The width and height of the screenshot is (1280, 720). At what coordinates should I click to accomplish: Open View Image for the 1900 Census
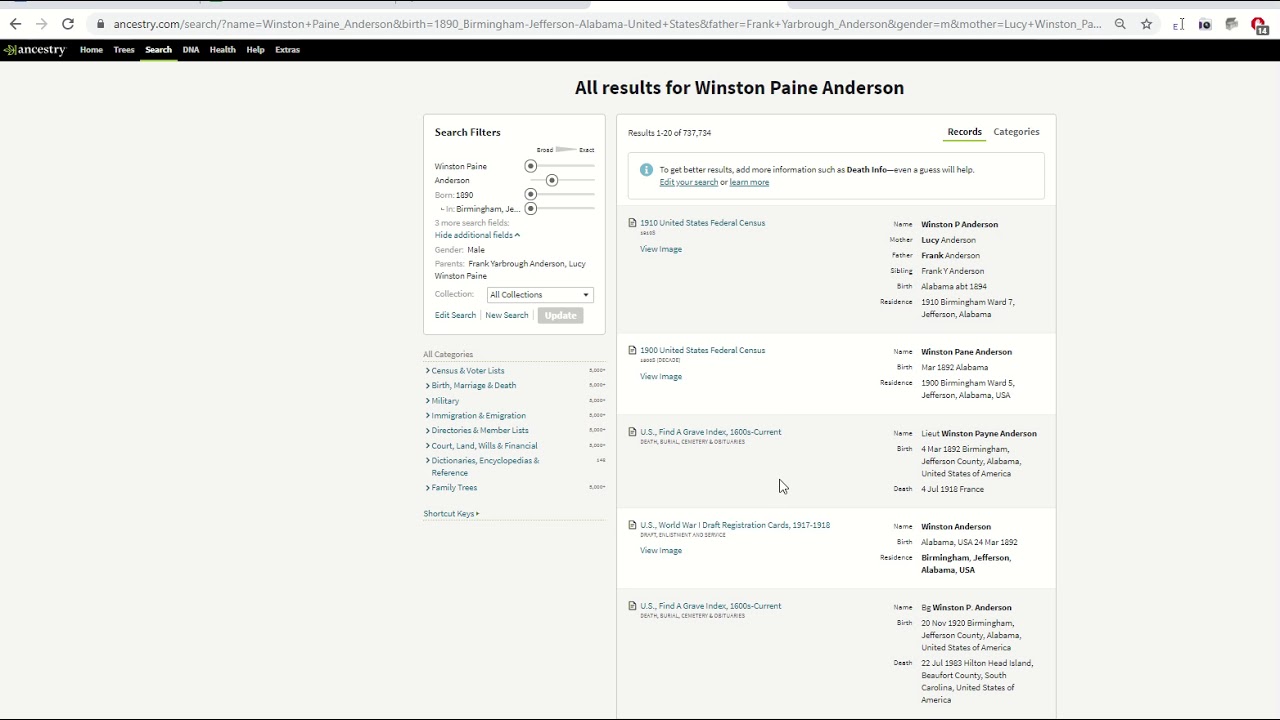[661, 377]
